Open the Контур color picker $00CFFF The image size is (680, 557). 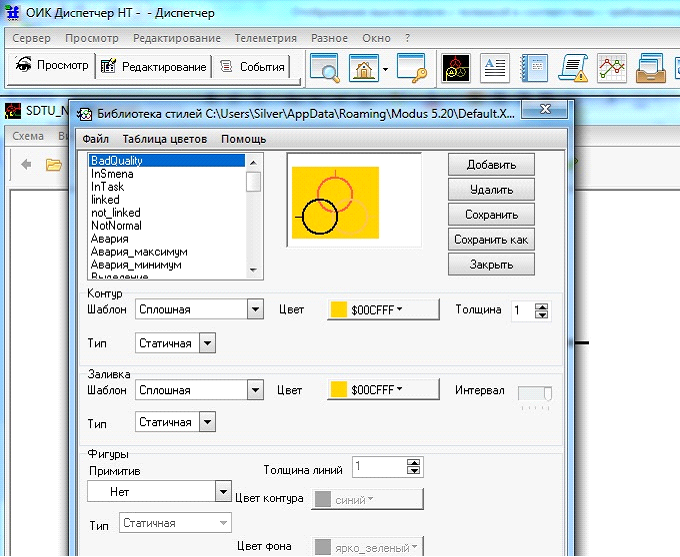tap(384, 310)
